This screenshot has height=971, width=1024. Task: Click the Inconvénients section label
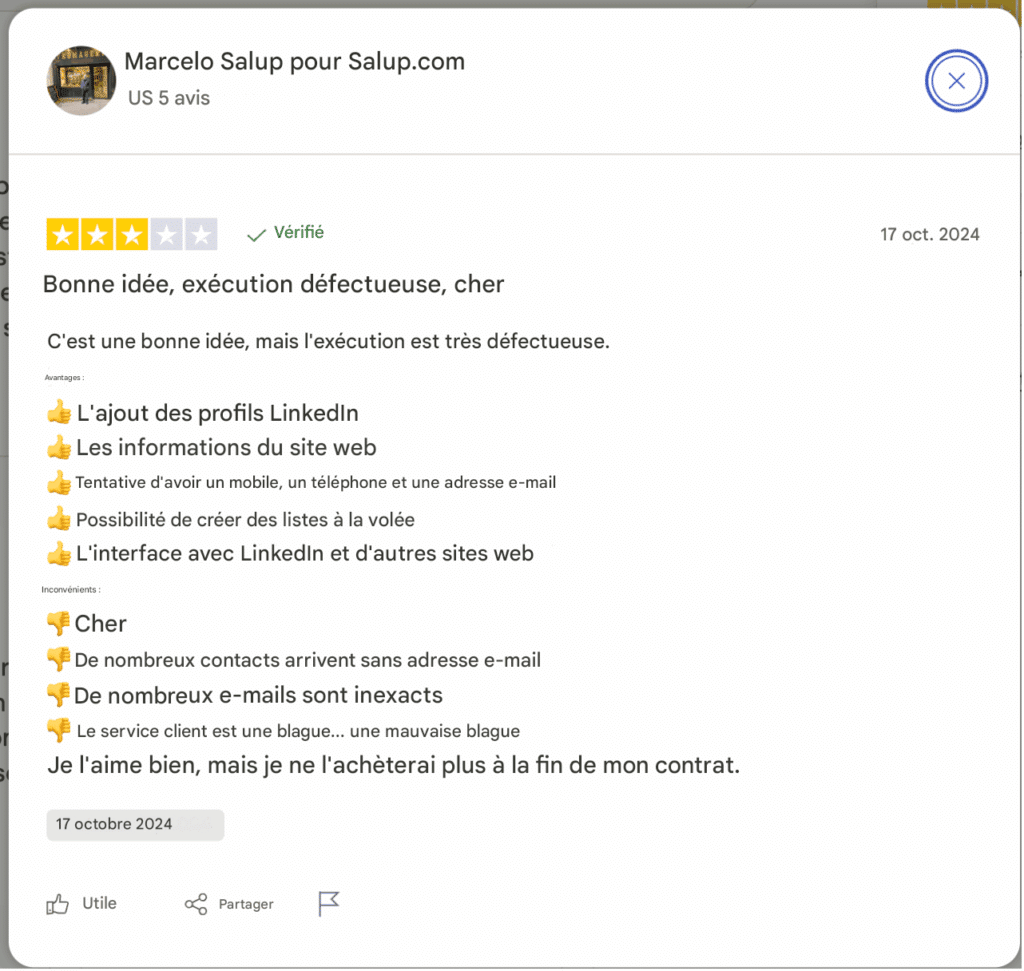(71, 589)
